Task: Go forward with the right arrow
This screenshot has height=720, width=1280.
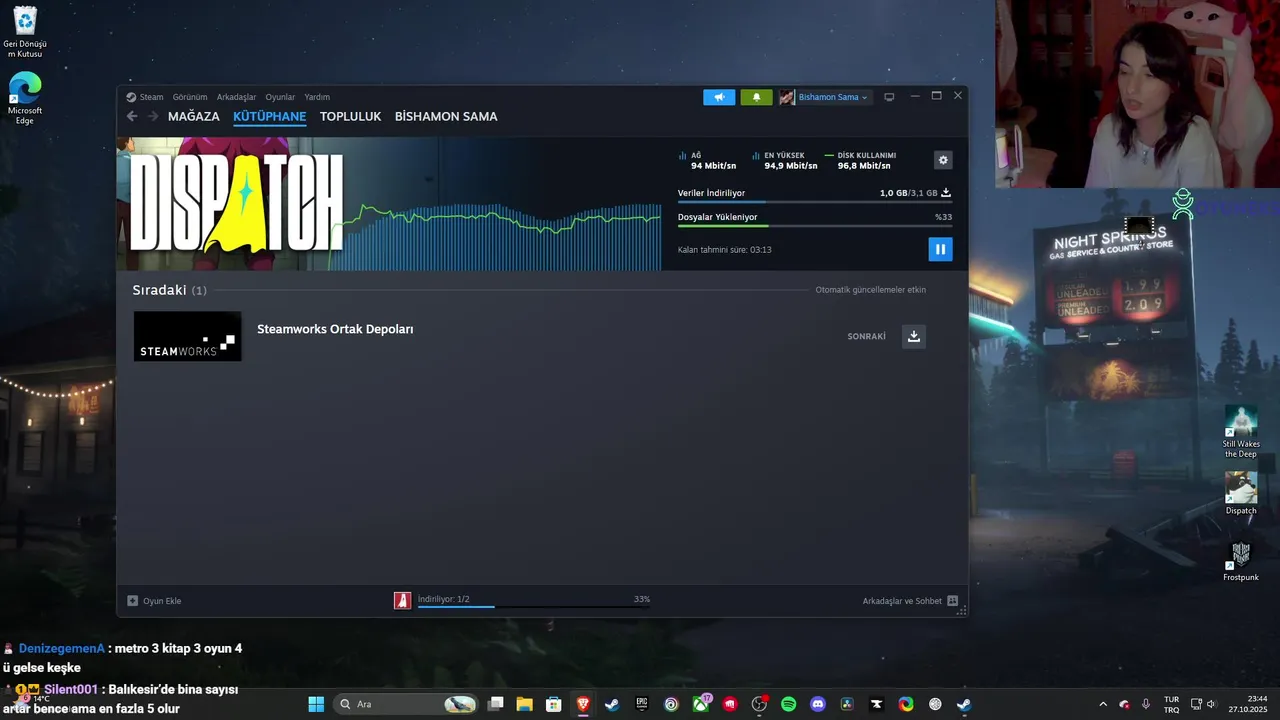Action: pyautogui.click(x=153, y=116)
